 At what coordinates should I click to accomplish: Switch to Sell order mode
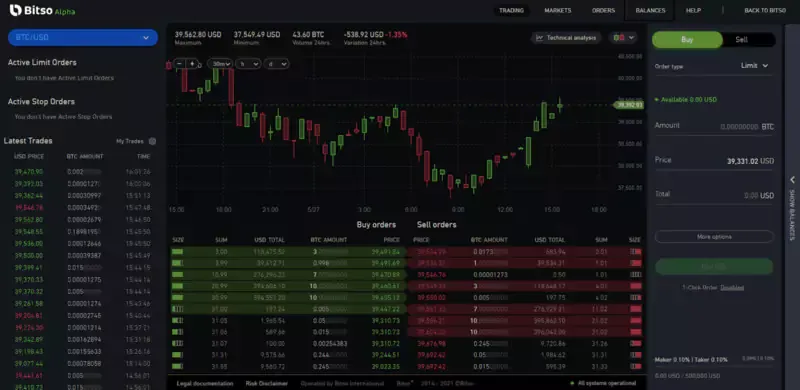point(742,40)
